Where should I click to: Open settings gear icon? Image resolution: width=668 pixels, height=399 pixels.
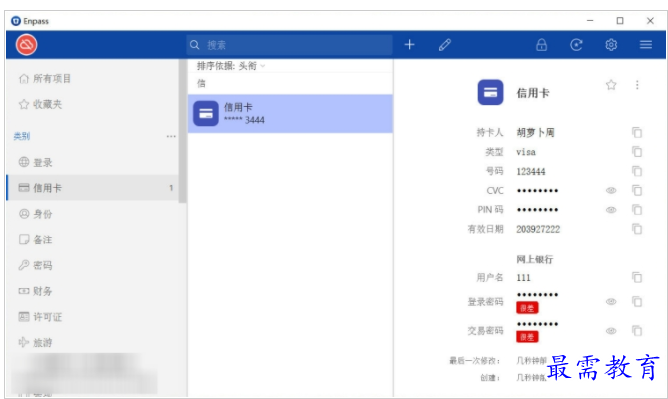pyautogui.click(x=611, y=45)
